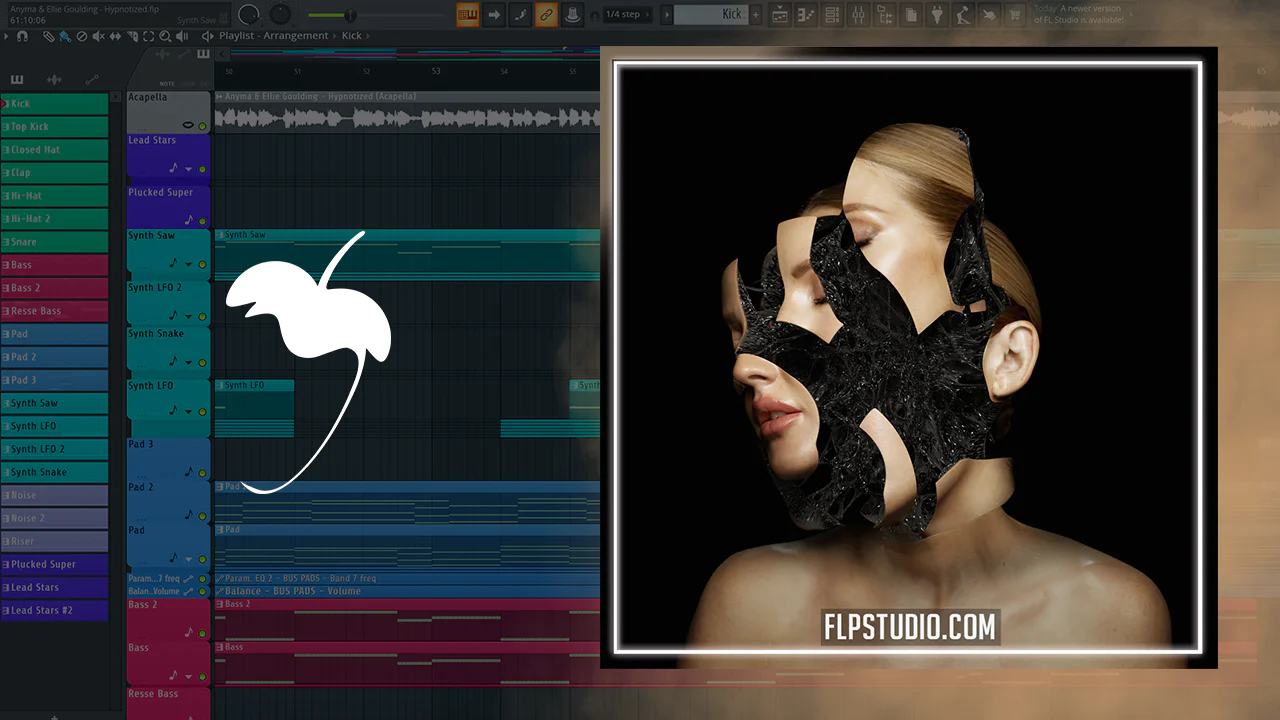The image size is (1280, 720).
Task: Click the FLPSTUDIO.COM cover artwork
Action: coord(909,357)
